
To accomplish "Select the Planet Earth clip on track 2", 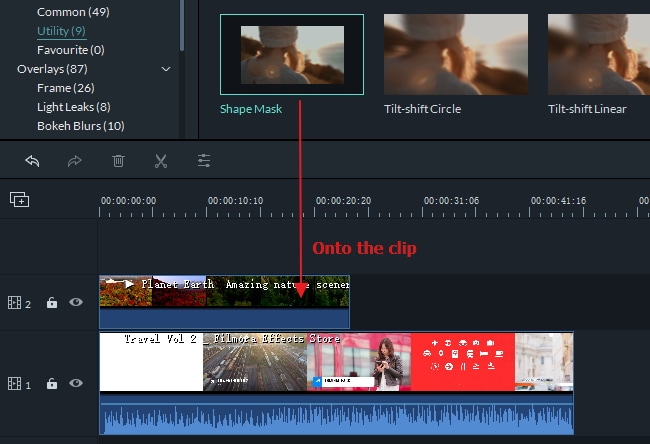I will click(x=224, y=302).
